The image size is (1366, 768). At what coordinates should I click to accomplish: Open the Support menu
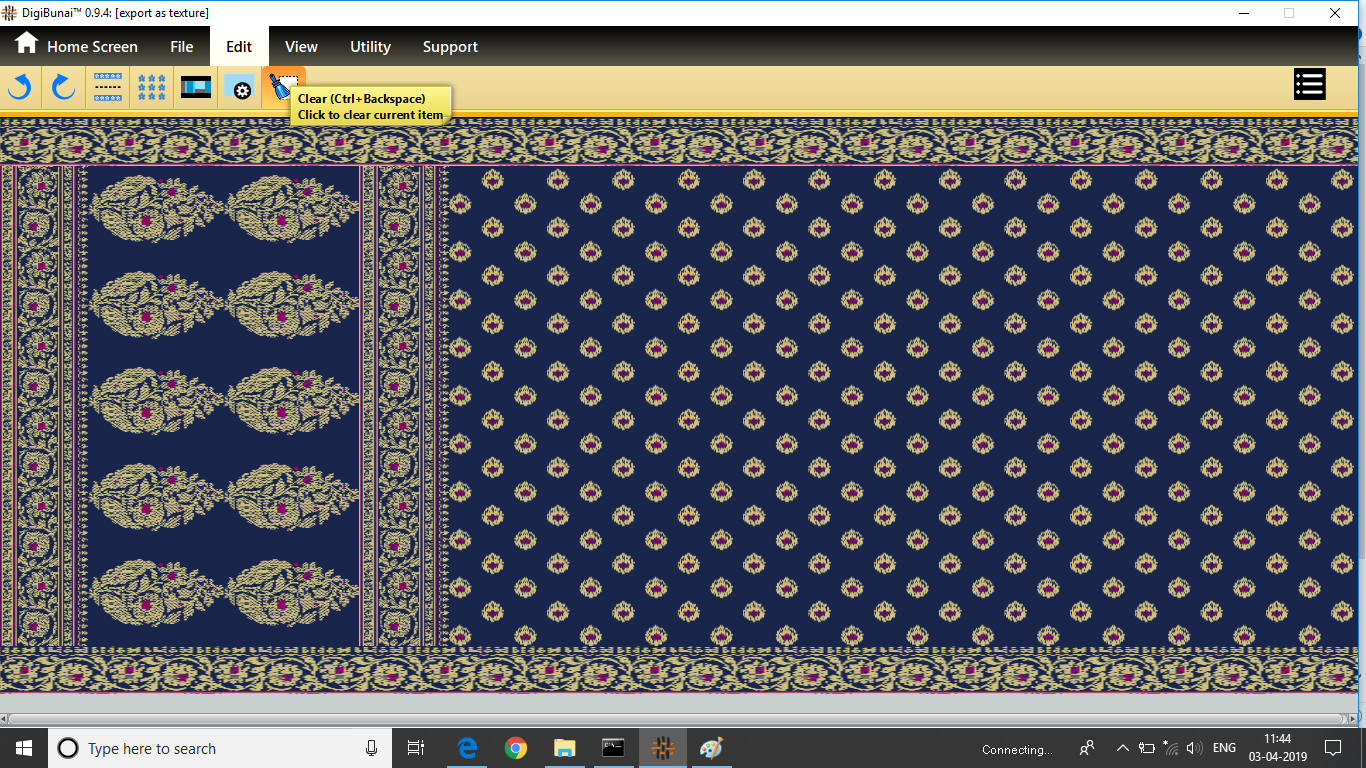point(450,46)
